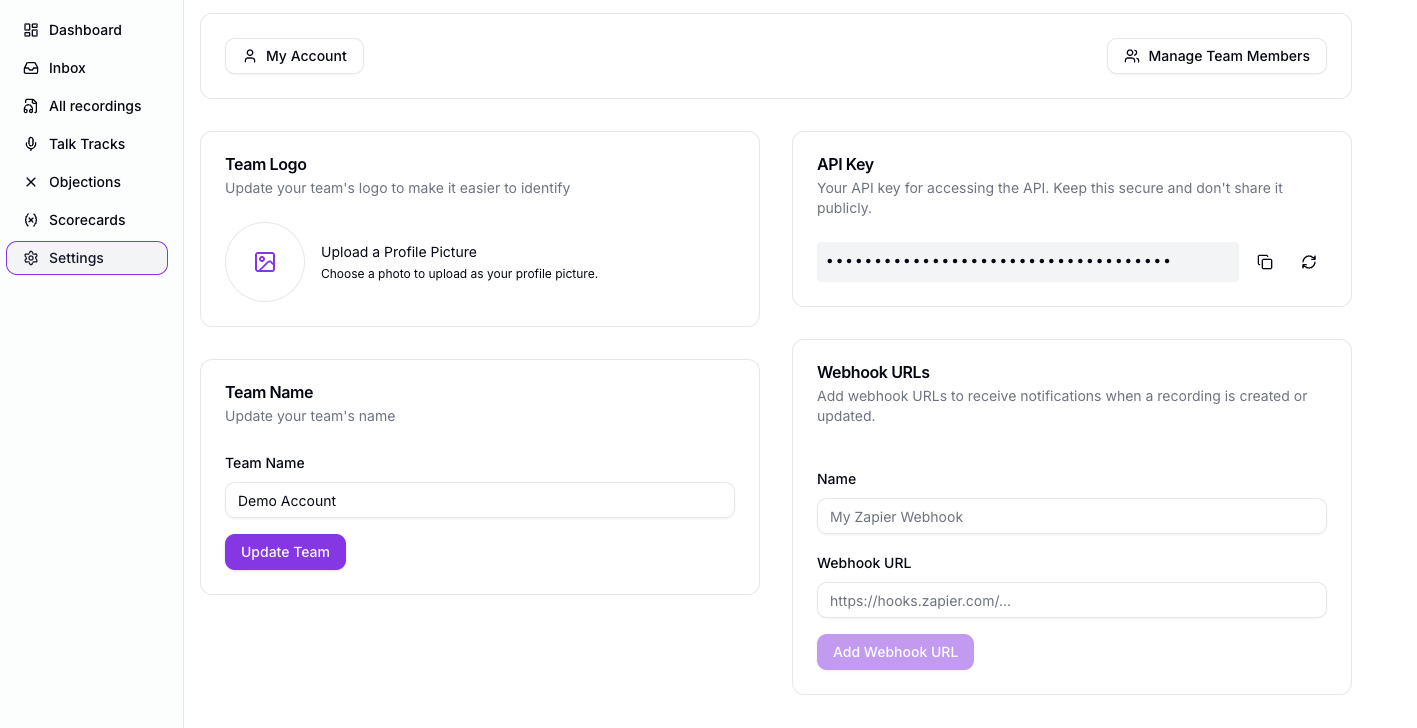Regenerate the API key using the refresh icon

(1309, 261)
